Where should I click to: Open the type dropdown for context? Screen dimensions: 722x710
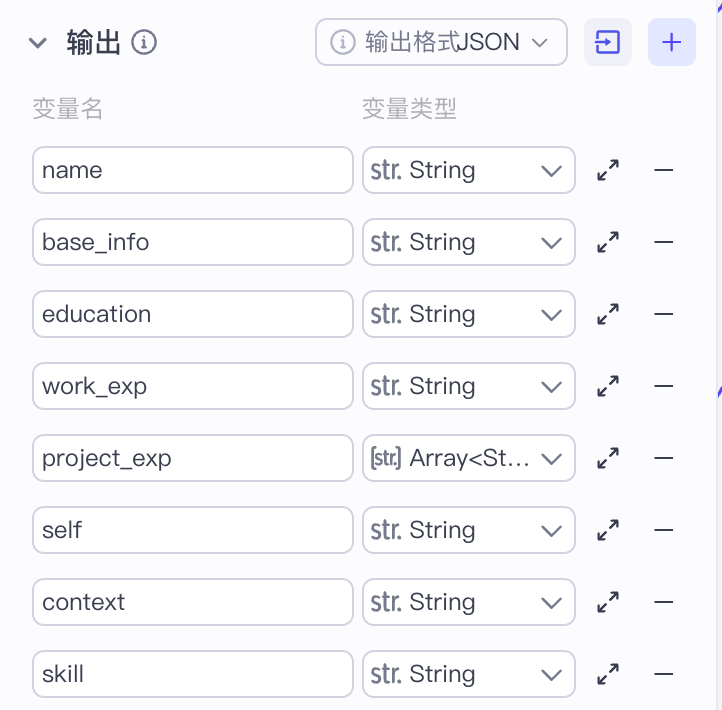[x=468, y=602]
